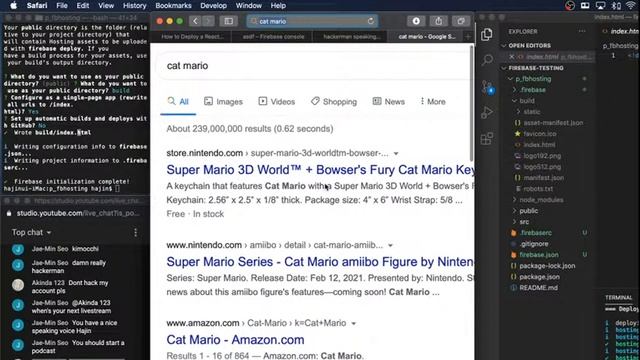The height and width of the screenshot is (360, 640).
Task: Open Cat Mario - Amazon.com result
Action: click(235, 340)
